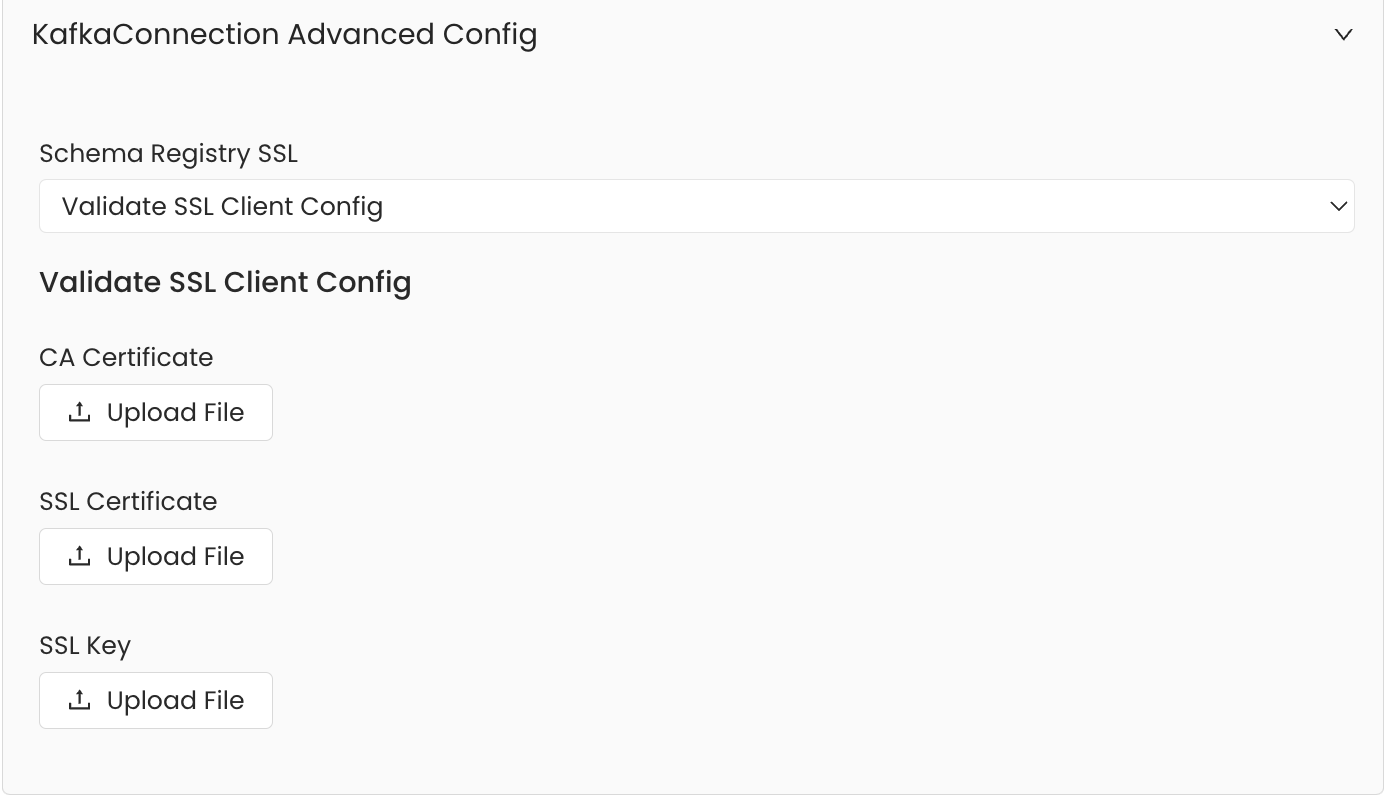The image size is (1388, 796).
Task: Select the Validate SSL Client Config heading
Action: click(225, 282)
